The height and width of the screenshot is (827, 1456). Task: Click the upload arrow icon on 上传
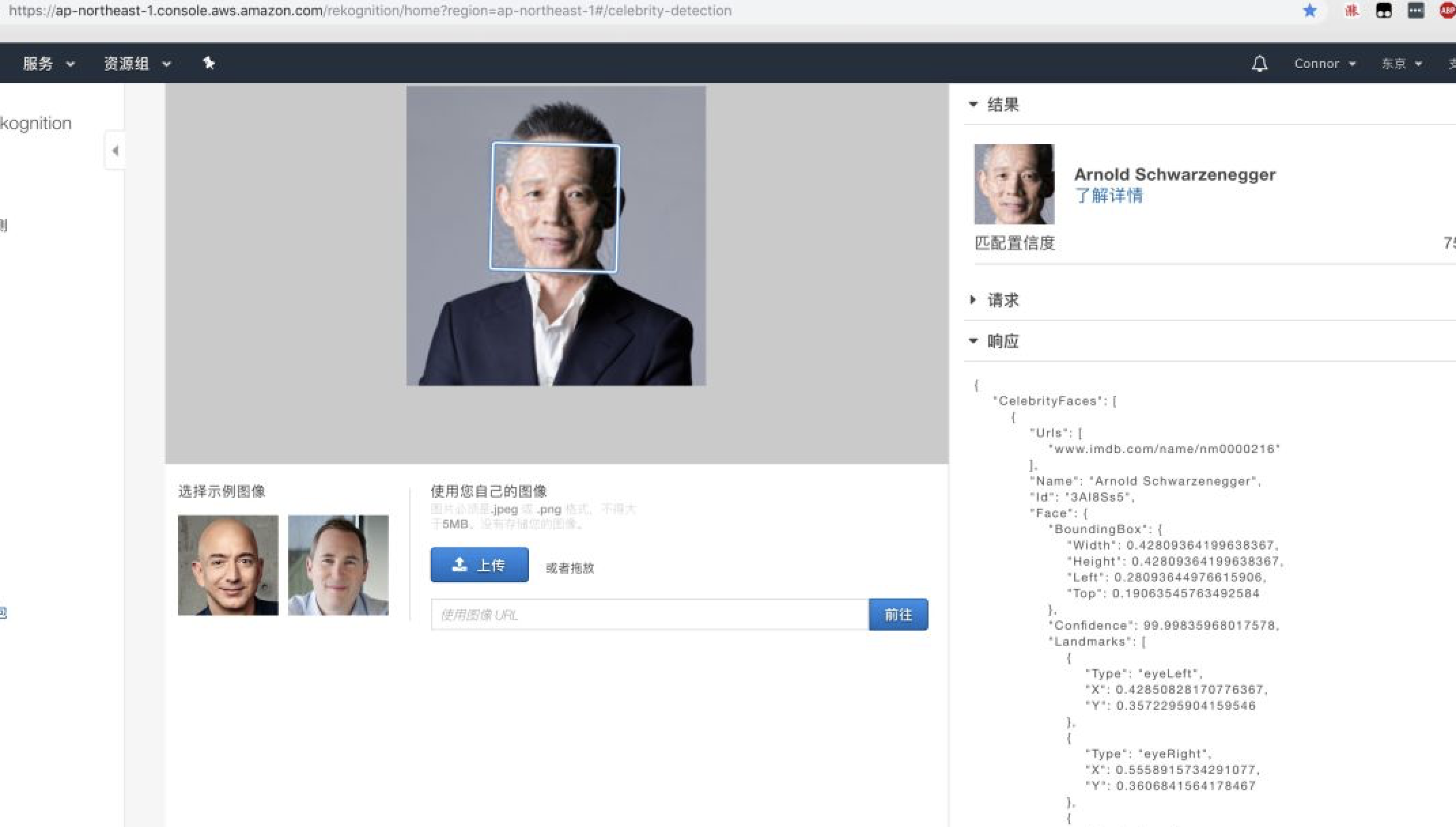click(x=460, y=564)
